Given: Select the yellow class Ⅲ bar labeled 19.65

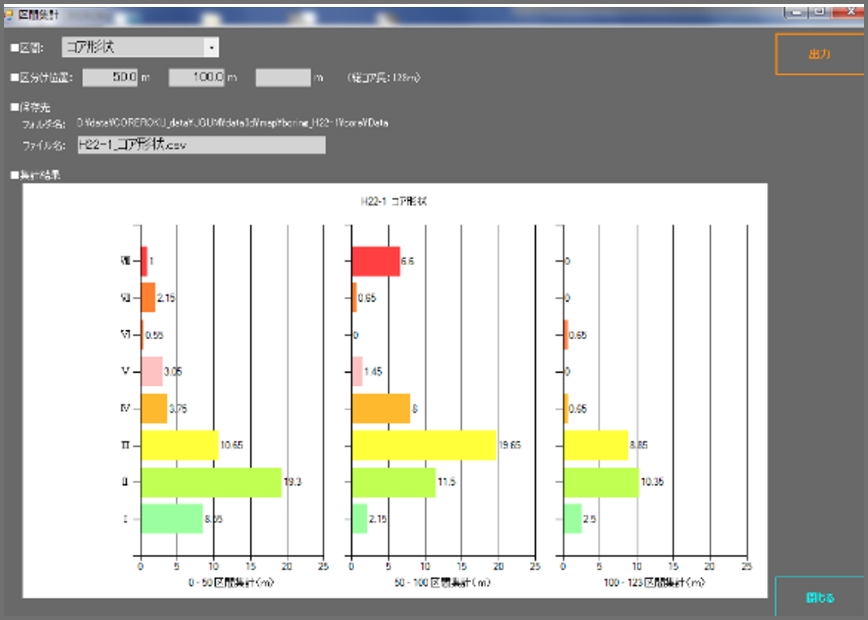Looking at the screenshot, I should (x=424, y=445).
